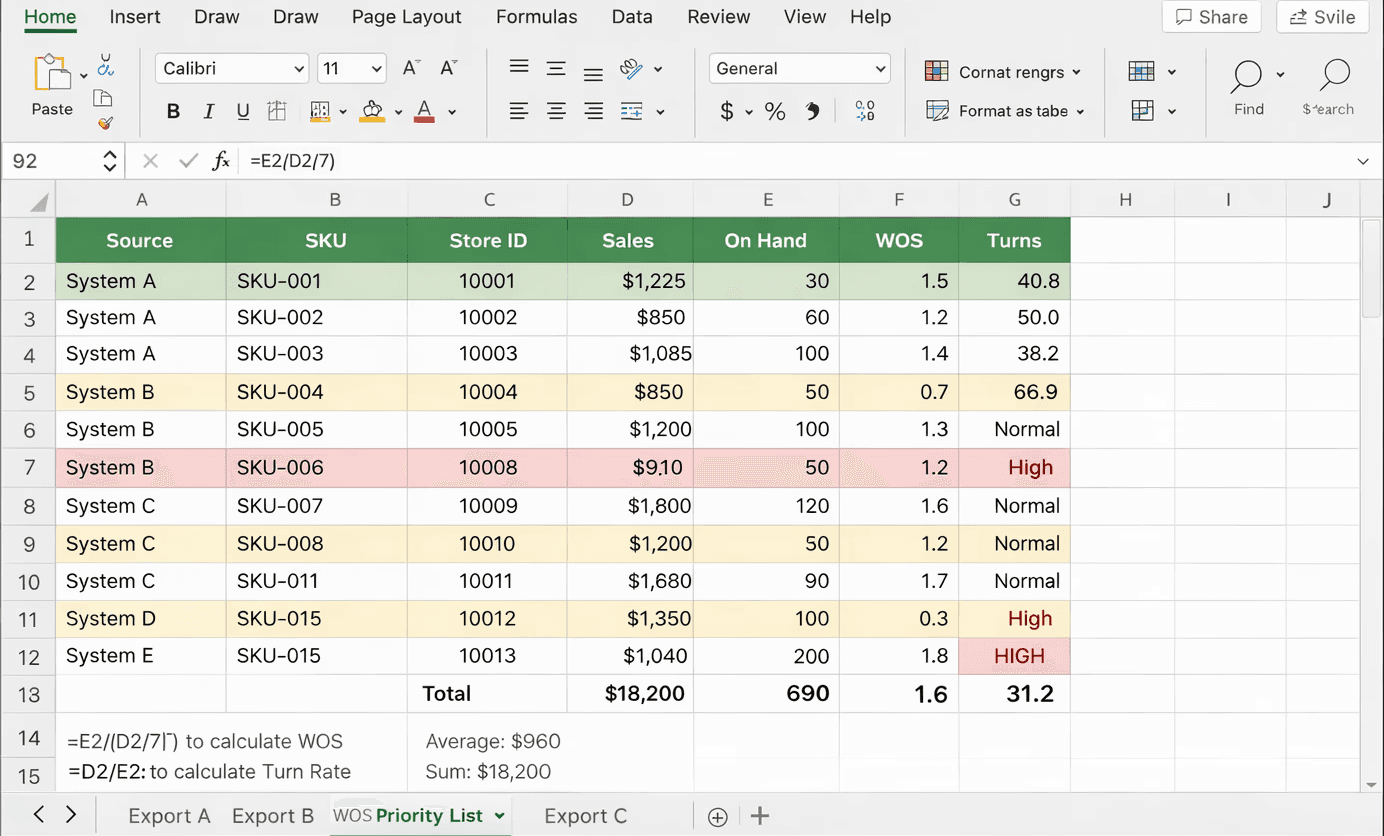Apply currency dollar format
The image size is (1384, 836).
click(727, 111)
